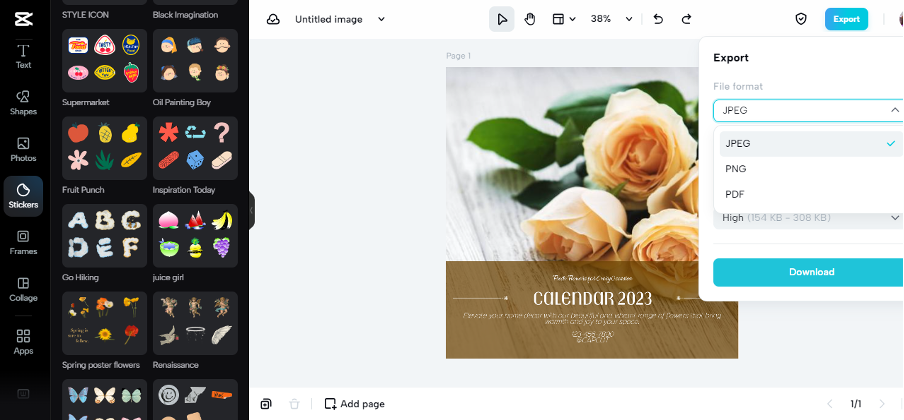
Task: Select the pointer selection tool
Action: [502, 19]
